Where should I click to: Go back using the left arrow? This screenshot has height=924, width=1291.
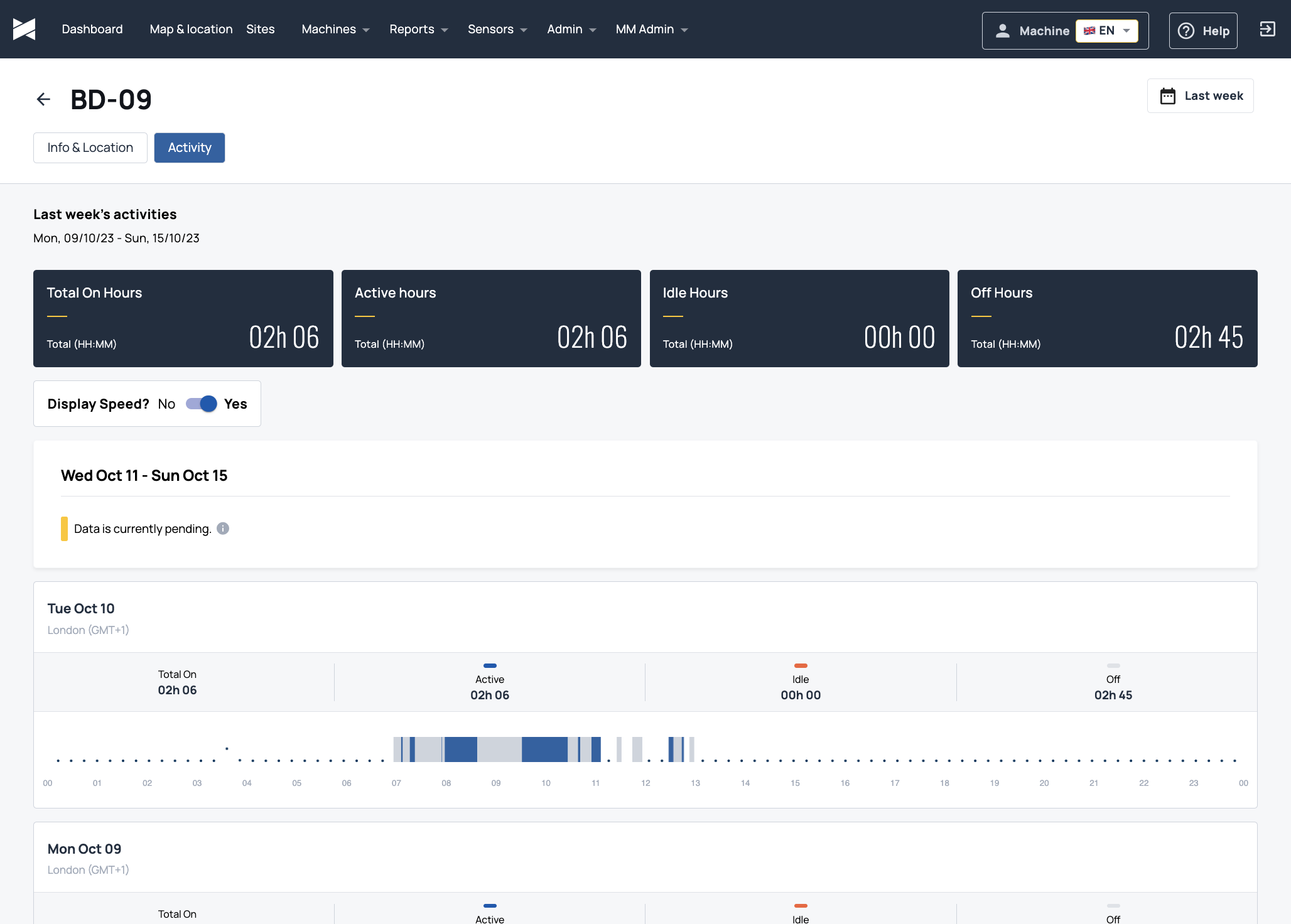coord(43,99)
